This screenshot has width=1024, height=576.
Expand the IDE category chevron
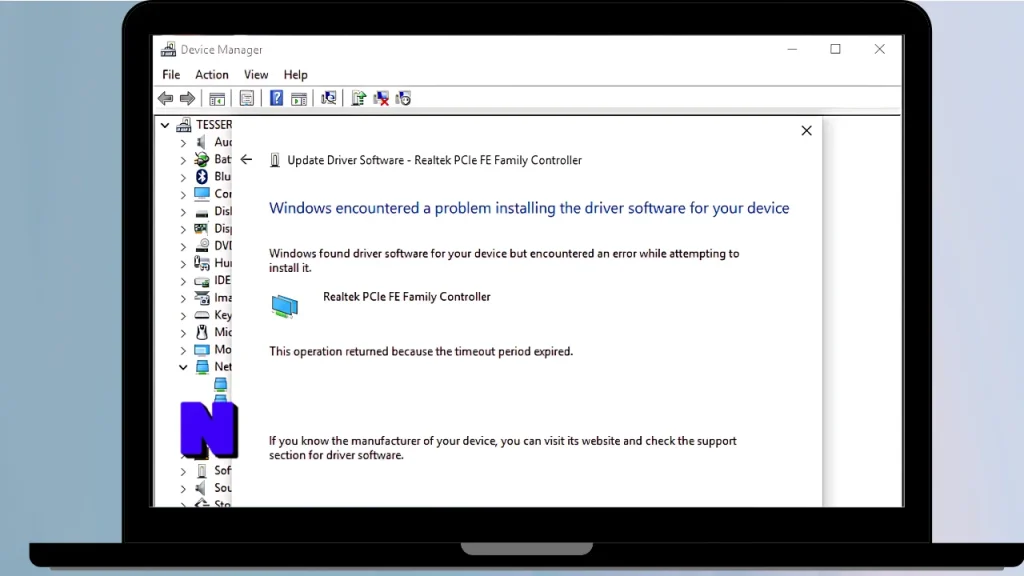[x=183, y=281]
